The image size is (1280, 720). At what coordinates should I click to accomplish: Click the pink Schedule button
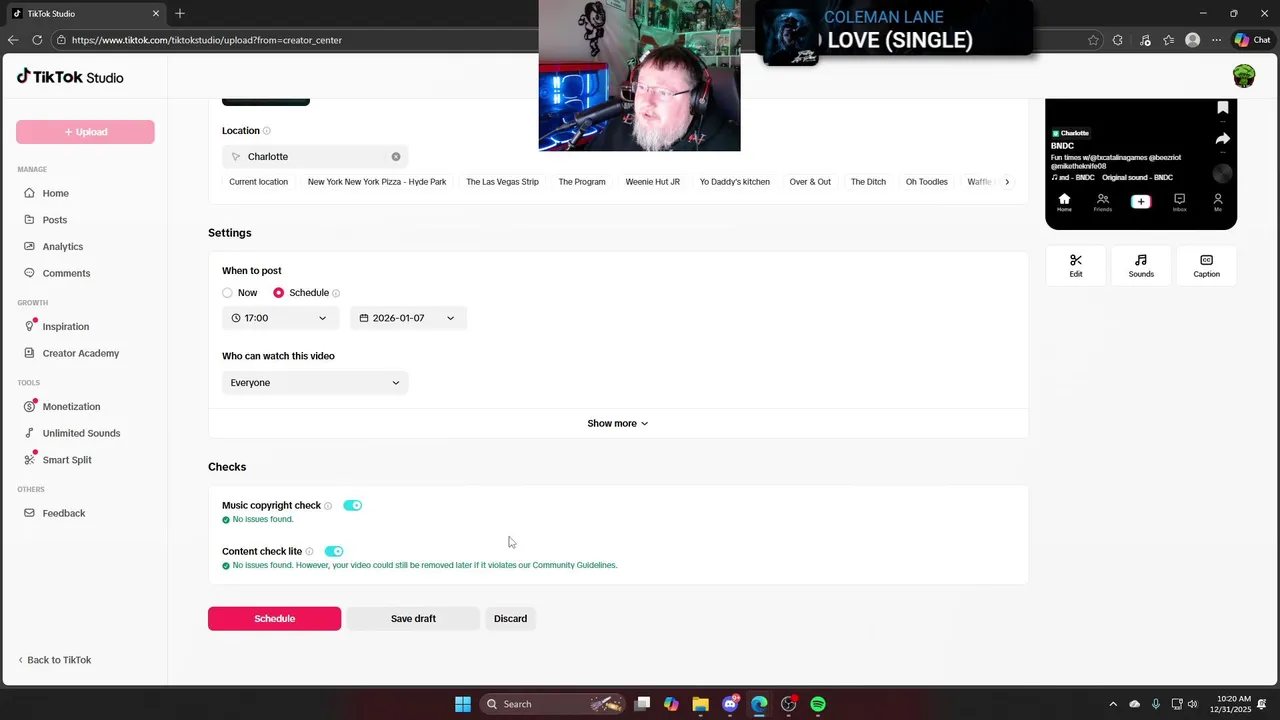point(274,619)
